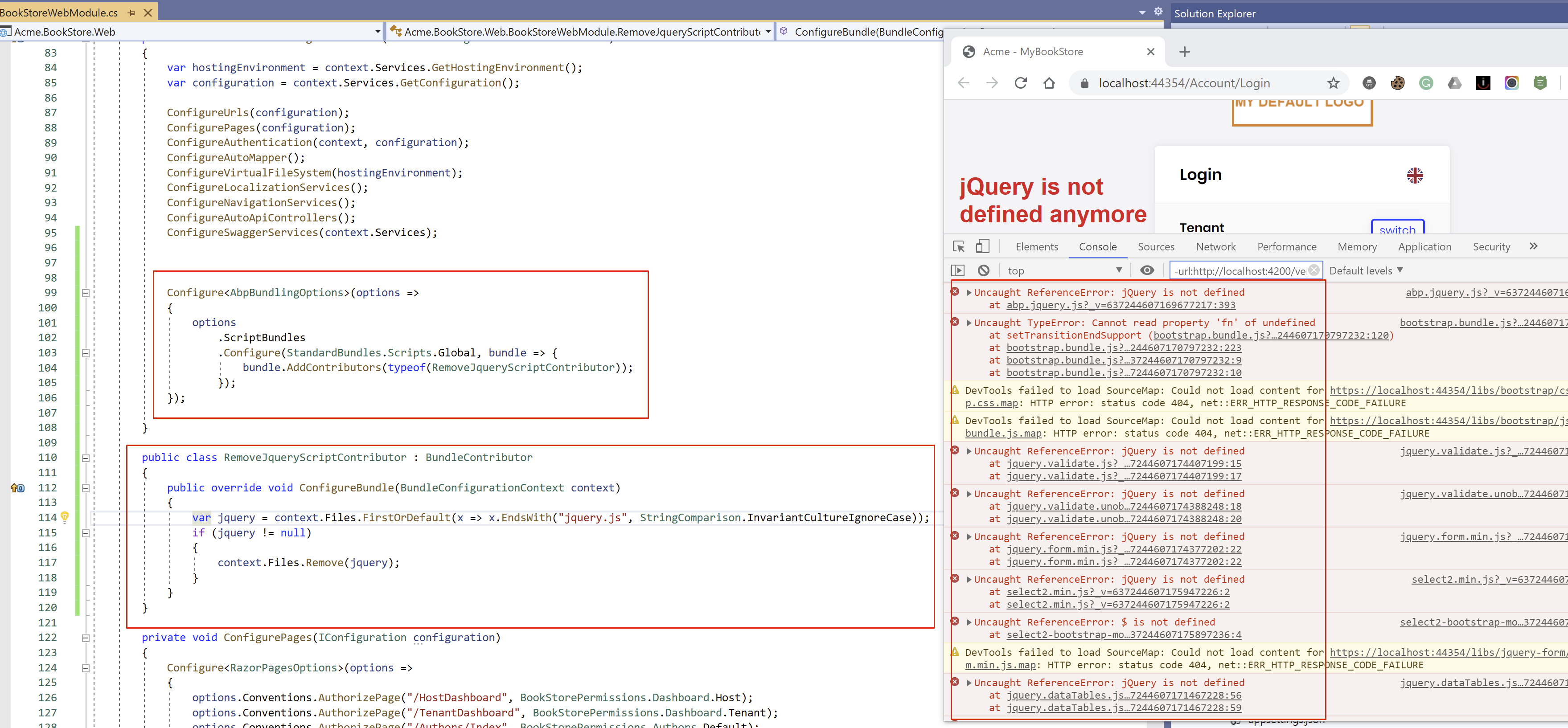The height and width of the screenshot is (728, 1568).
Task: Bookmark page with the star icon
Action: tap(1333, 83)
